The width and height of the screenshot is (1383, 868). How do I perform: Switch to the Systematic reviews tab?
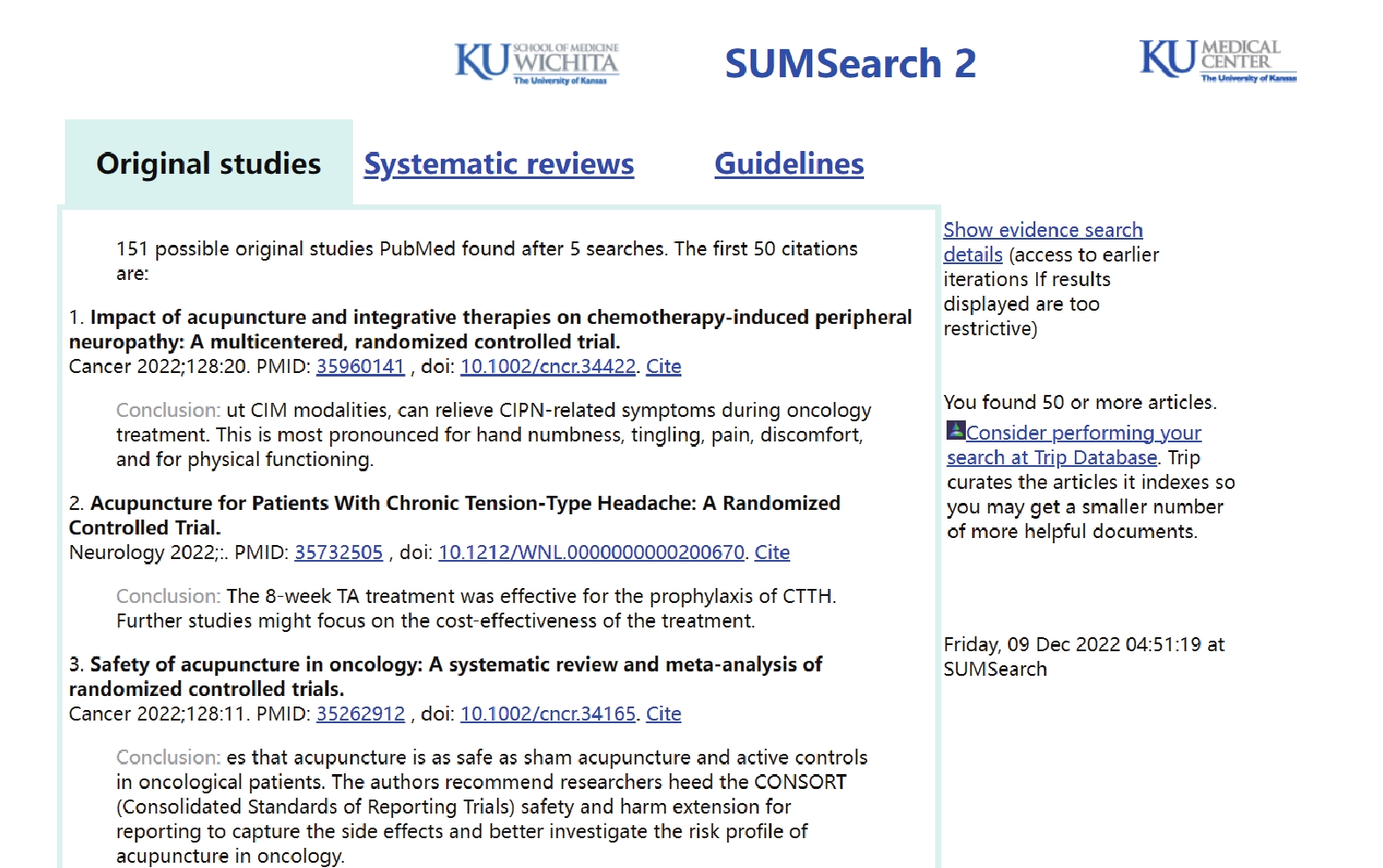tap(499, 164)
